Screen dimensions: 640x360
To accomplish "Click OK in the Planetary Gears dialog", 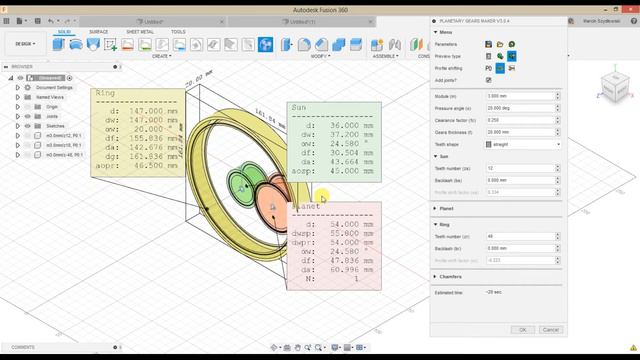I will pyautogui.click(x=522, y=330).
